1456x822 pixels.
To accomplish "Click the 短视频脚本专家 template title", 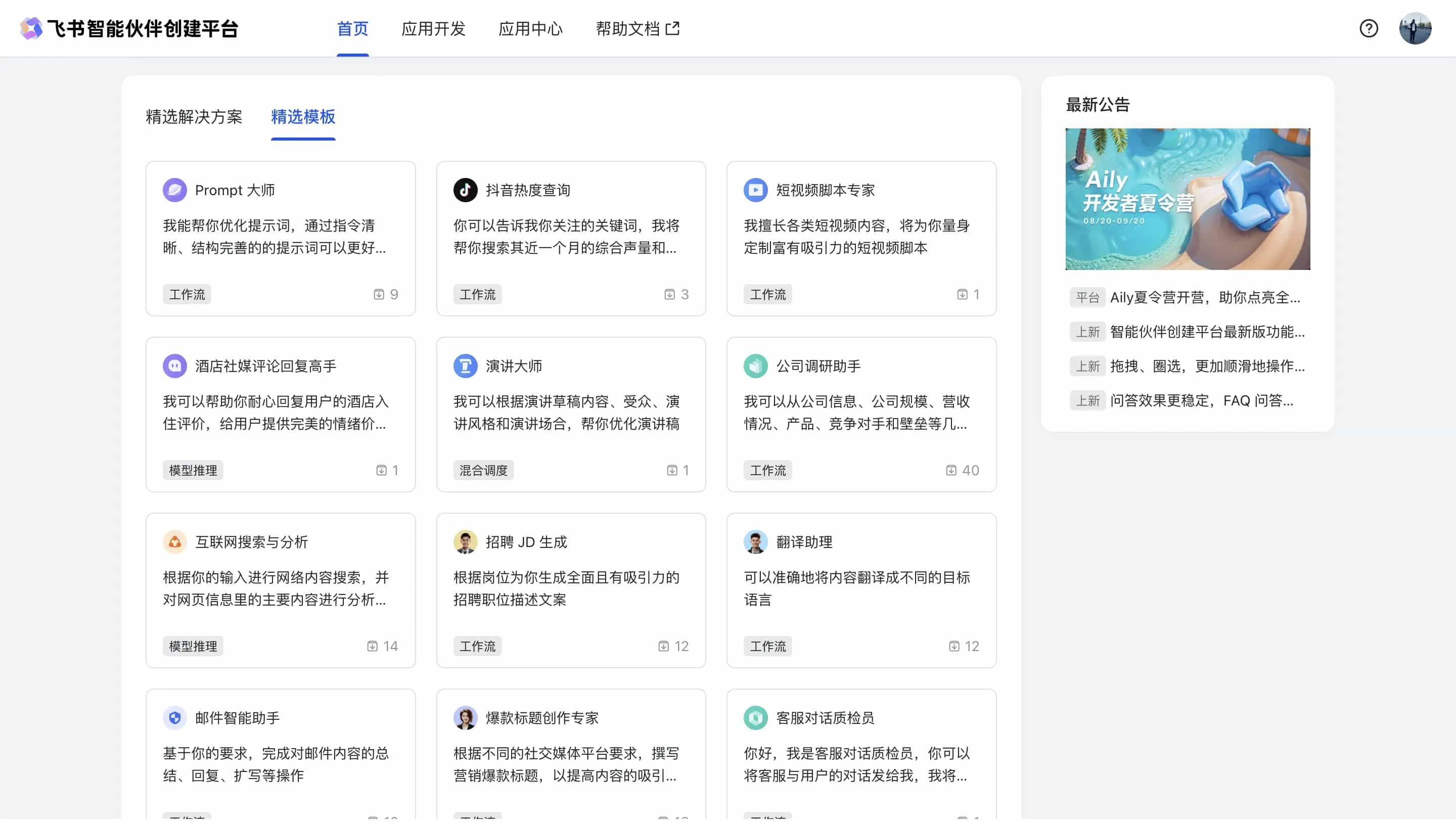I will pos(825,190).
